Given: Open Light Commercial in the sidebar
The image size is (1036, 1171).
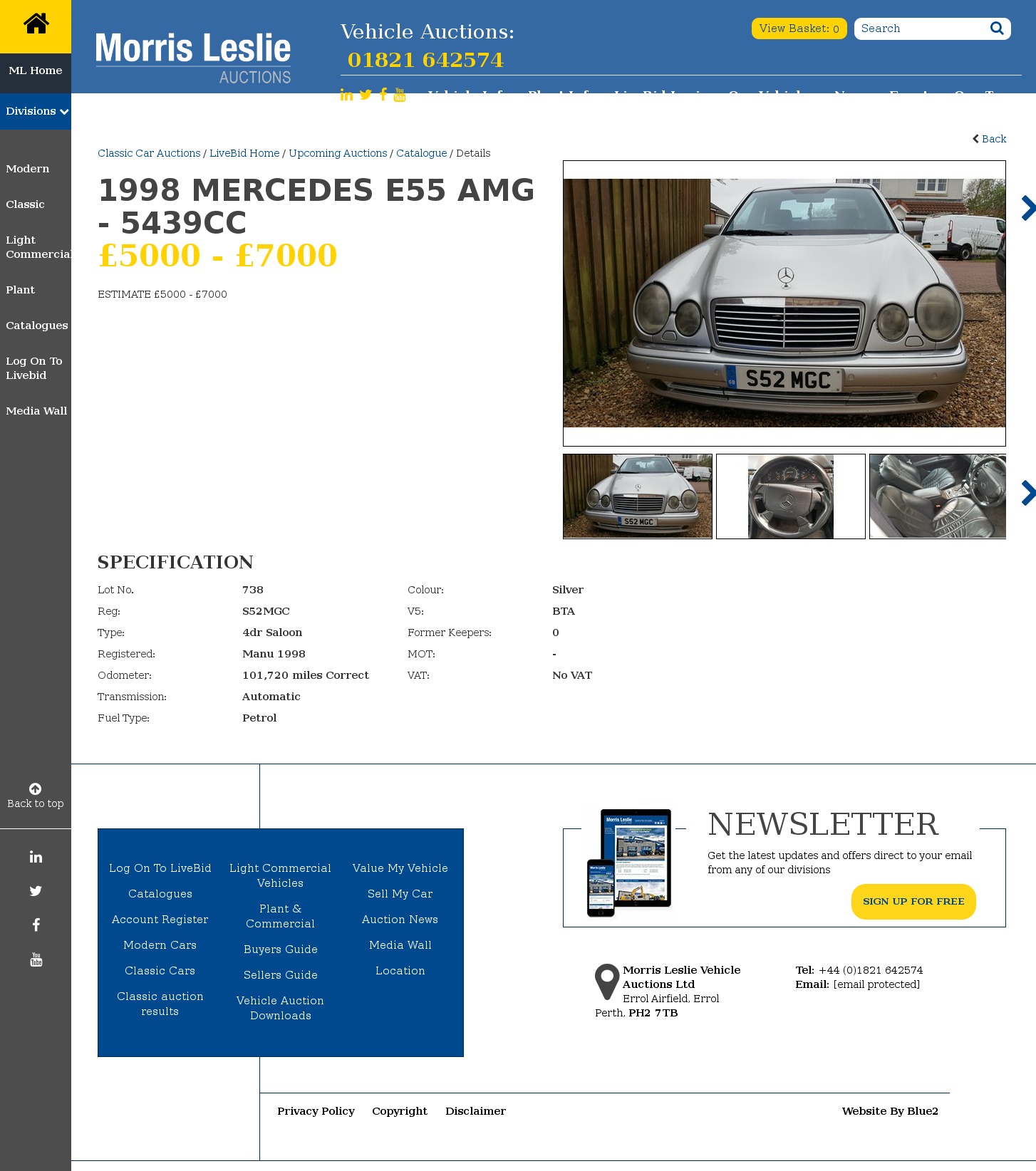Looking at the screenshot, I should tap(38, 247).
